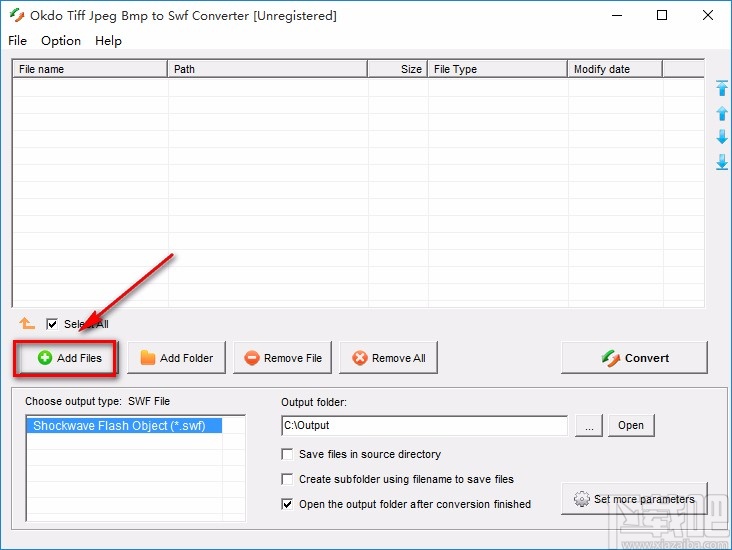Enable Create subfolder using filename option
The width and height of the screenshot is (732, 550).
pyautogui.click(x=288, y=479)
